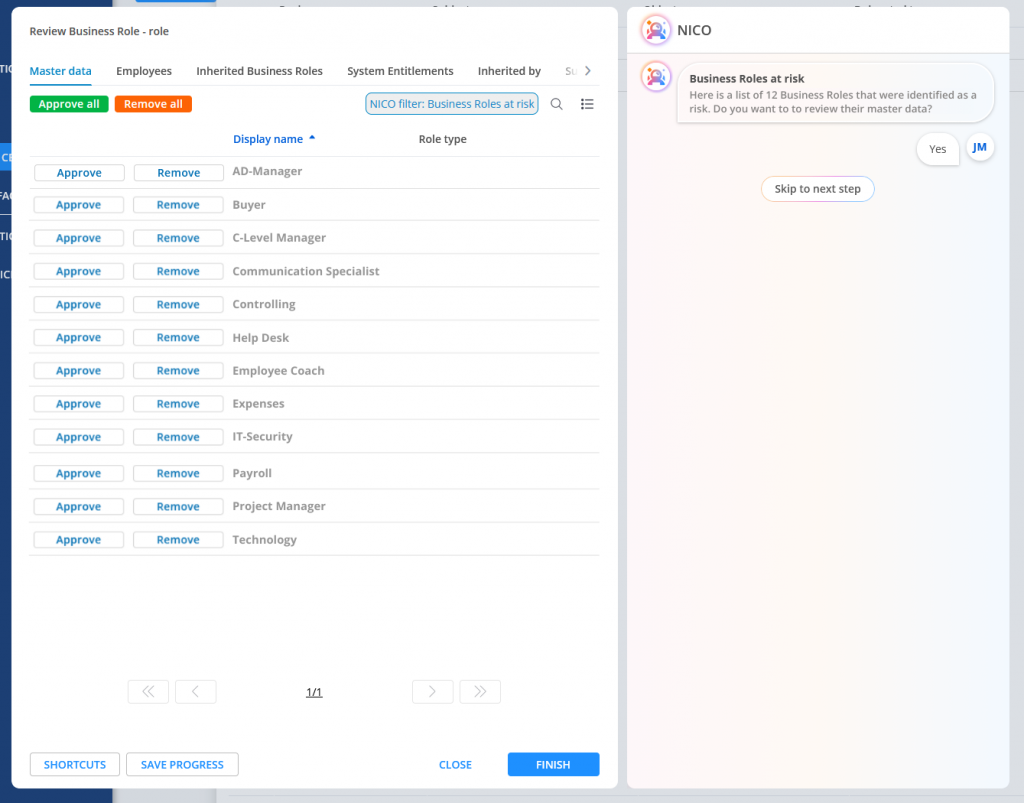Viewport: 1024px width, 803px height.
Task: Open the list view options icon
Action: [588, 104]
